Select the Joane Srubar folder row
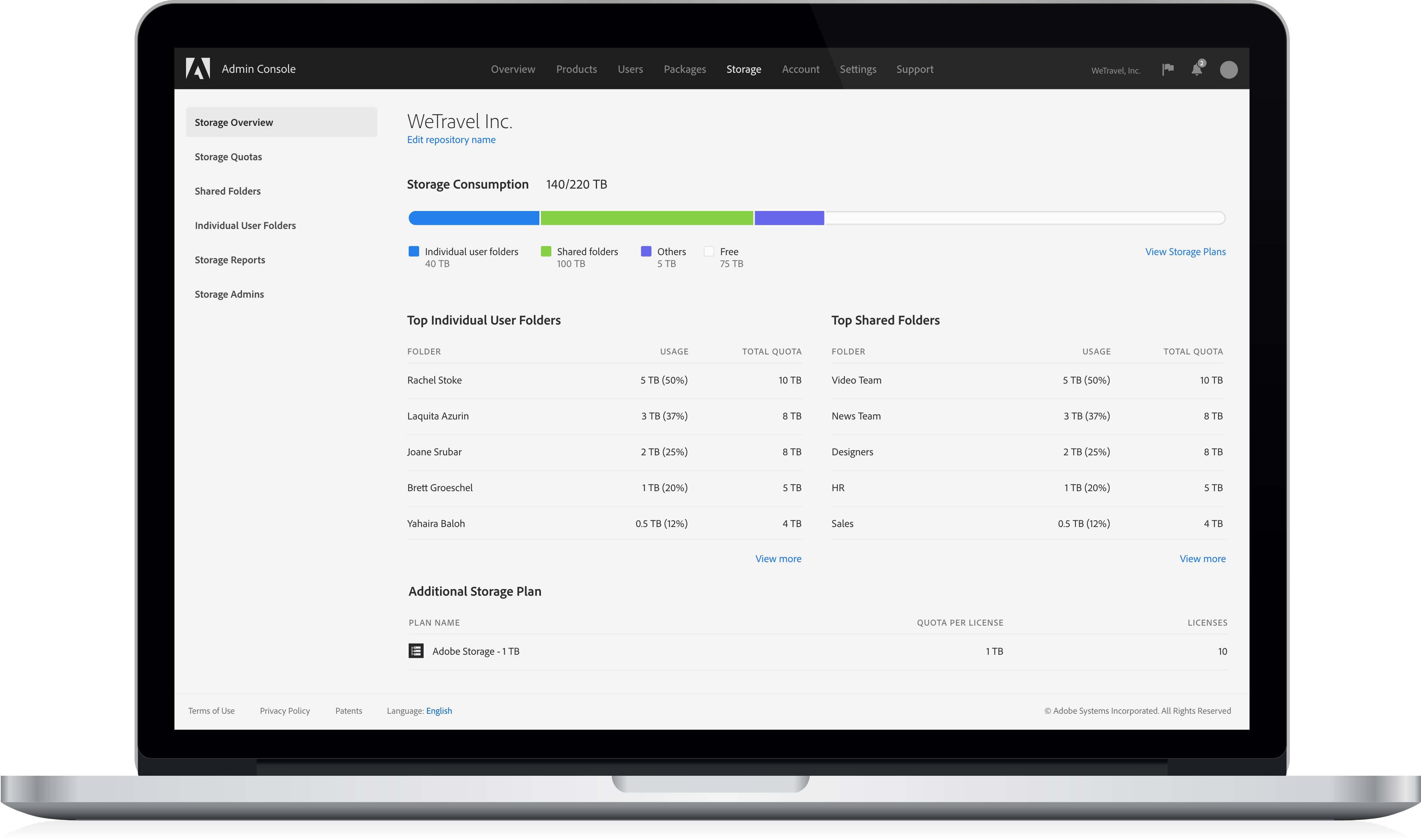 [x=604, y=452]
